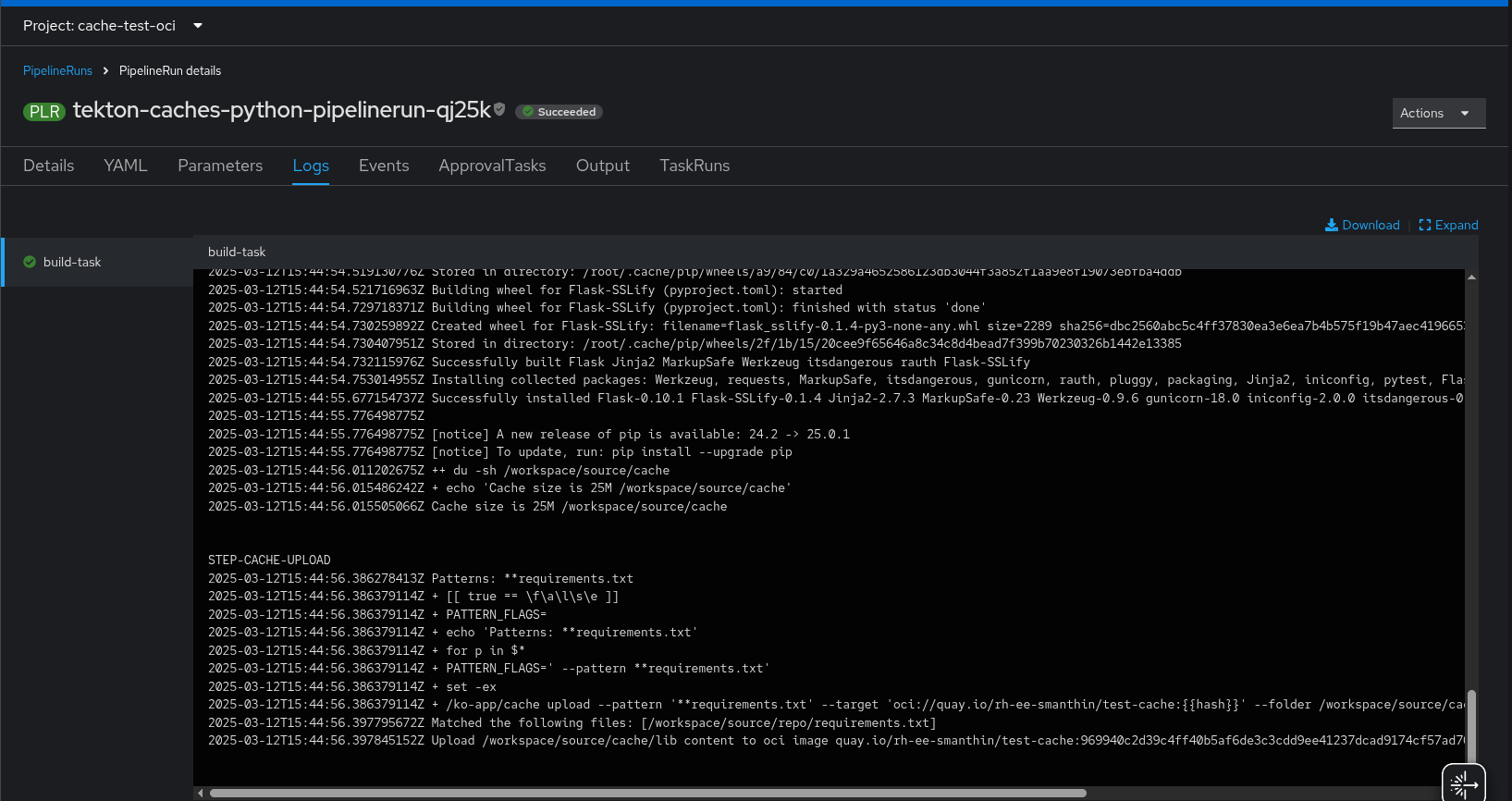The image size is (1512, 801).
Task: Switch to the YAML tab
Action: [x=126, y=166]
